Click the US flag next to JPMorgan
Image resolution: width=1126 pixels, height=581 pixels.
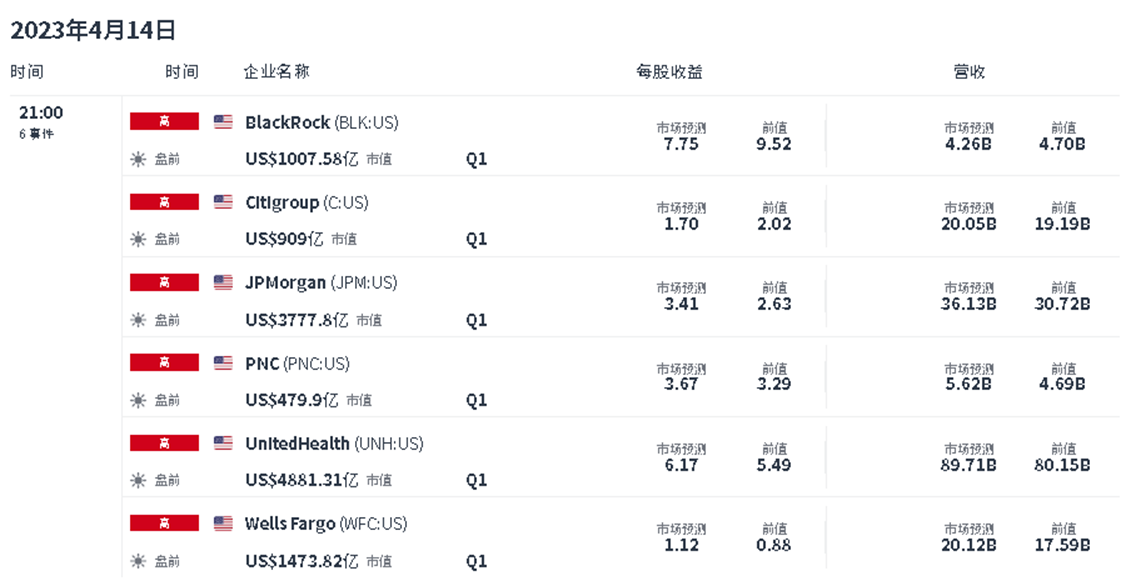[223, 283]
